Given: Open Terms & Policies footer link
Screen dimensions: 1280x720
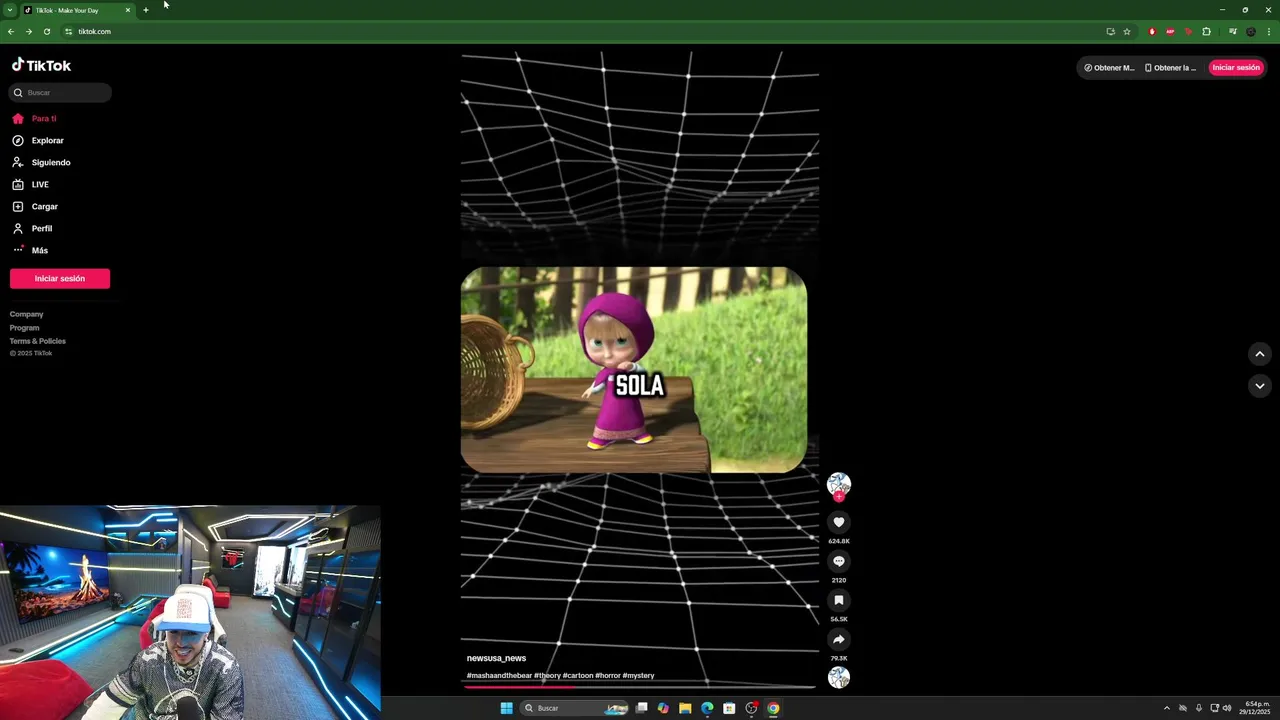Looking at the screenshot, I should tap(38, 341).
